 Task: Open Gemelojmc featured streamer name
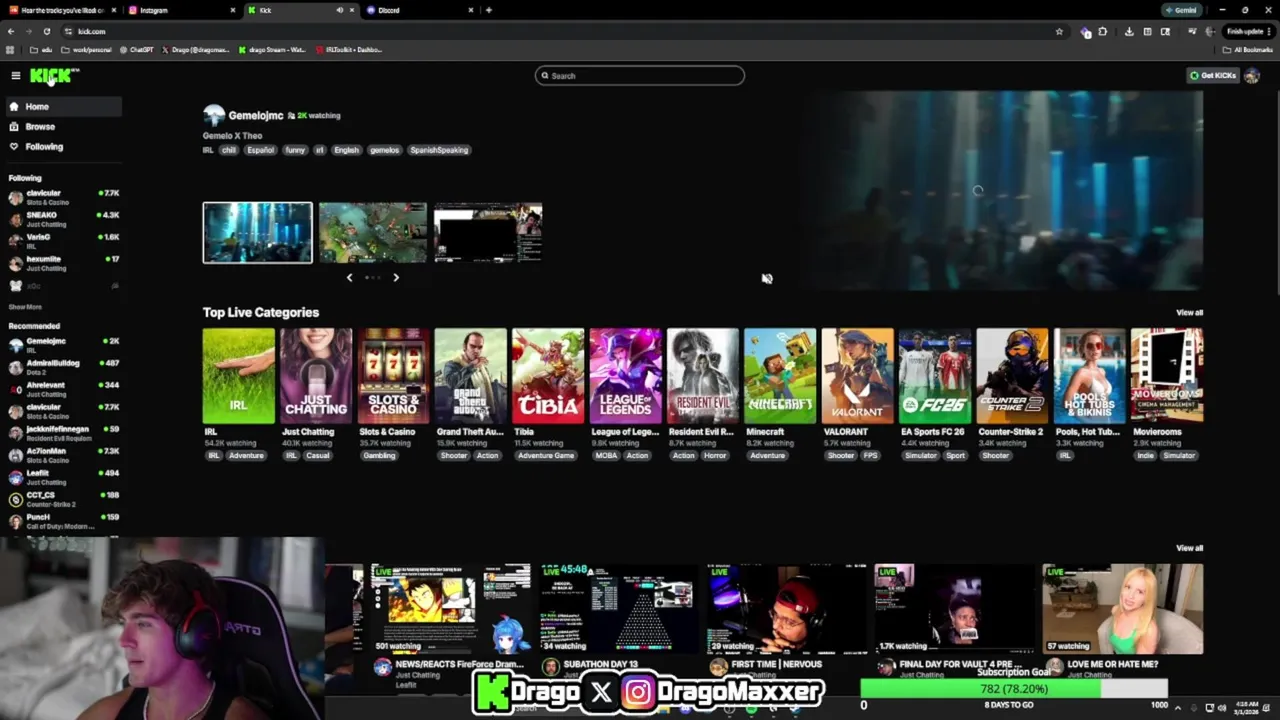[255, 116]
